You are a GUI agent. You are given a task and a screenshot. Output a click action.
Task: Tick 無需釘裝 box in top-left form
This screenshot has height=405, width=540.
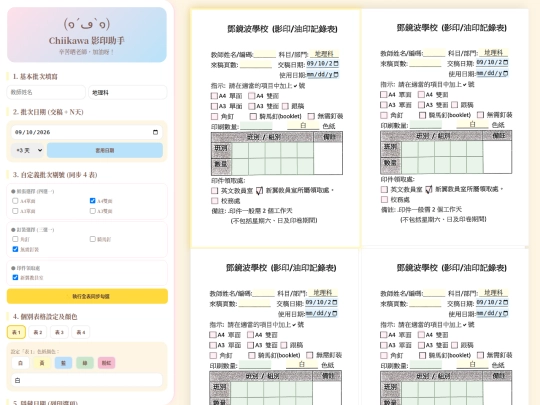point(311,116)
